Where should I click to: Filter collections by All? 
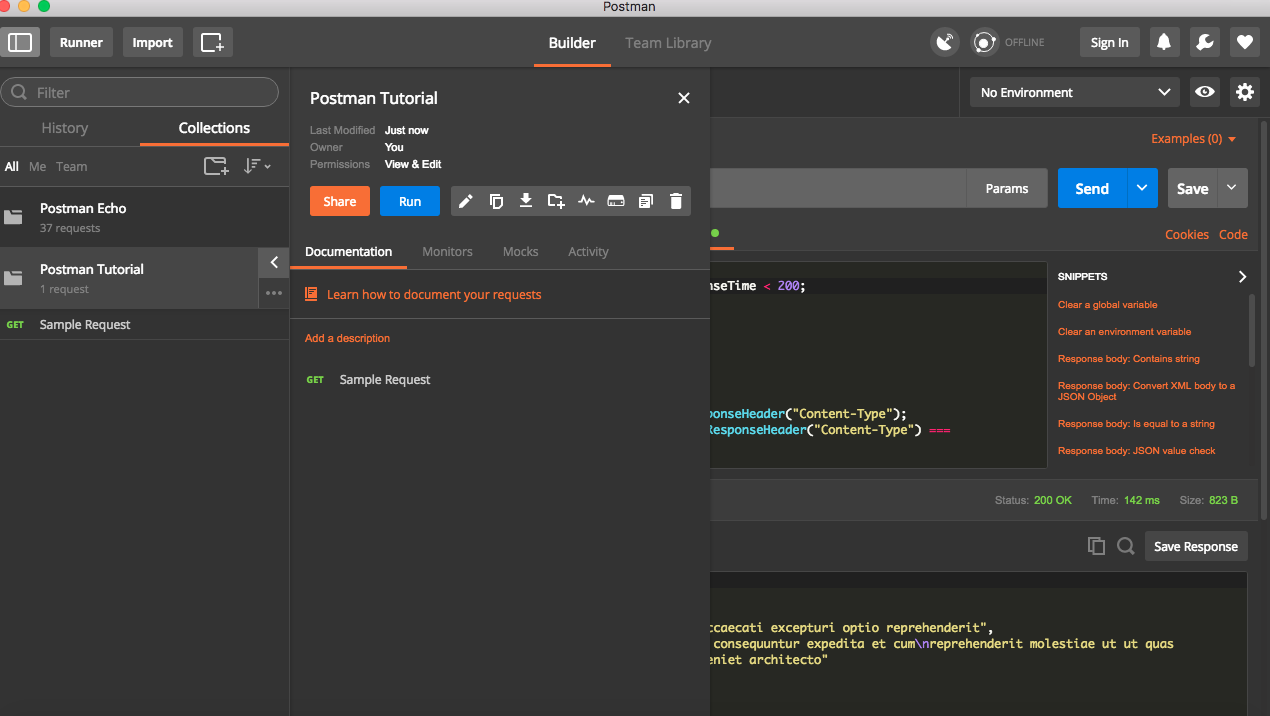12,167
